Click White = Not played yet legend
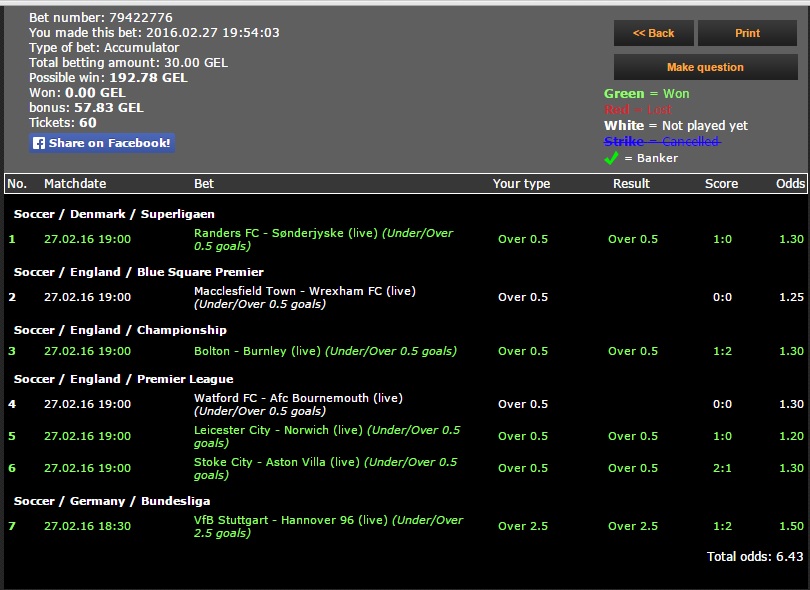The width and height of the screenshot is (810, 590). pyautogui.click(x=676, y=126)
